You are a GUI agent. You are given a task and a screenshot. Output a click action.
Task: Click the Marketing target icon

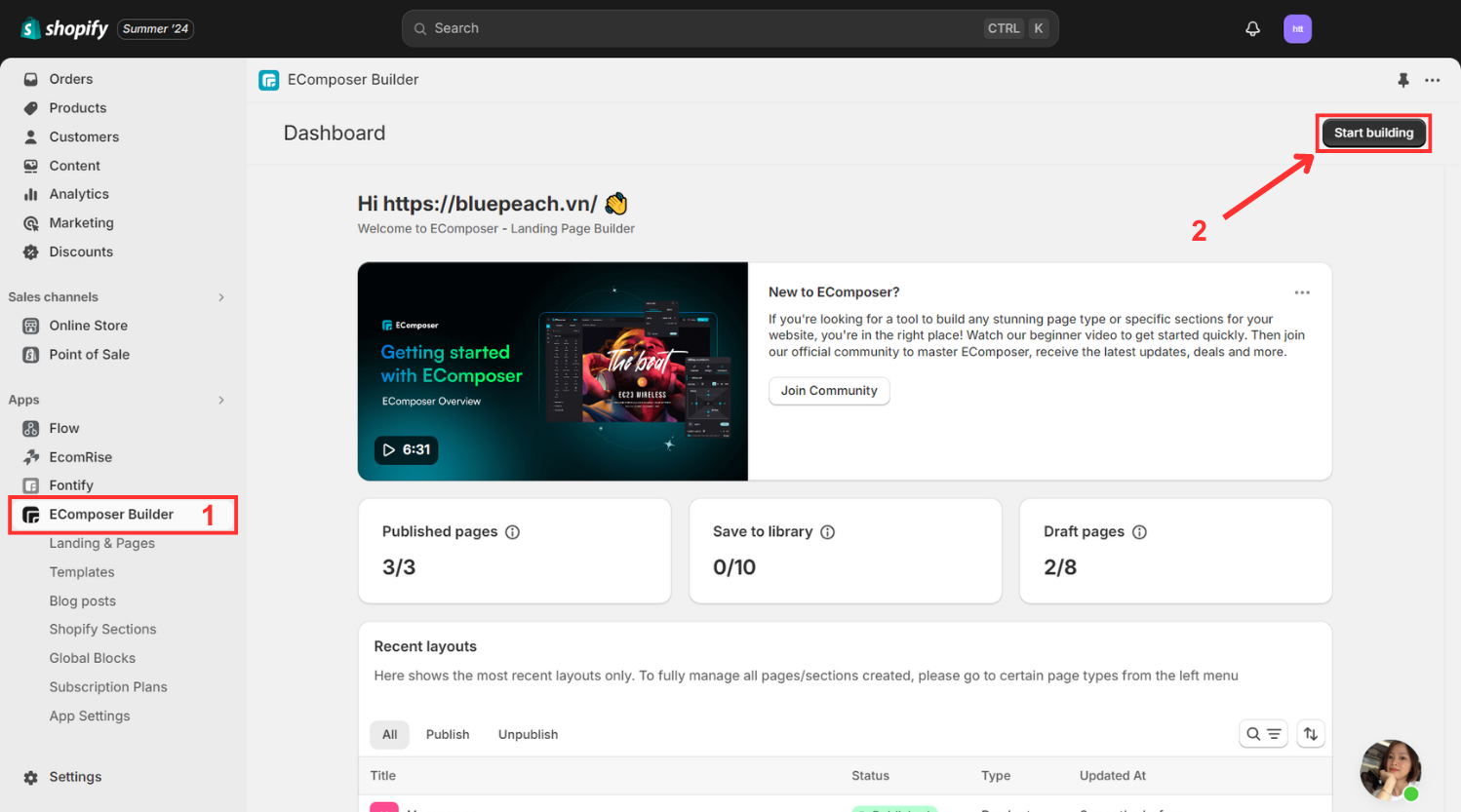(x=31, y=223)
